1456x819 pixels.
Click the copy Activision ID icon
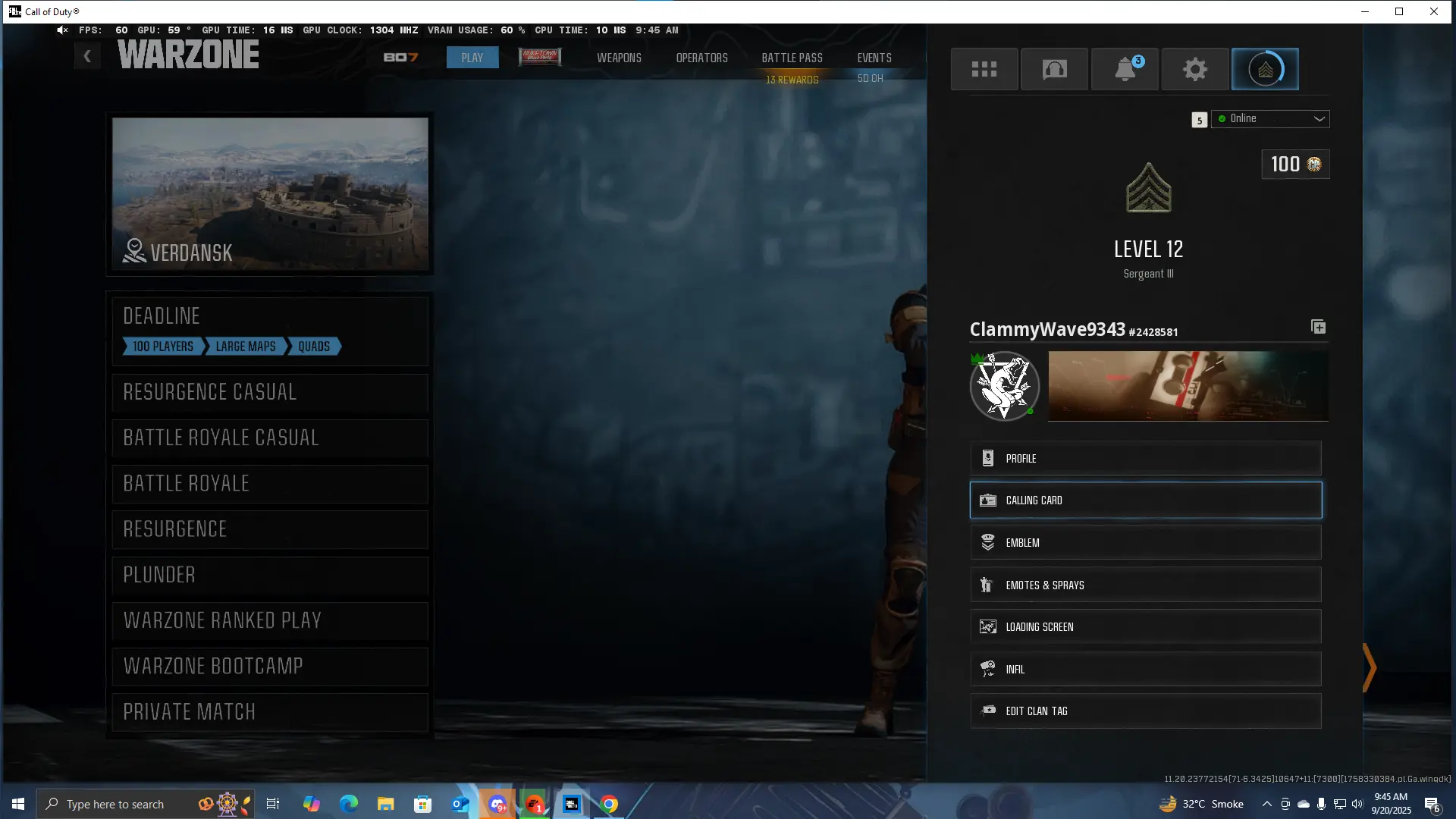pyautogui.click(x=1318, y=327)
